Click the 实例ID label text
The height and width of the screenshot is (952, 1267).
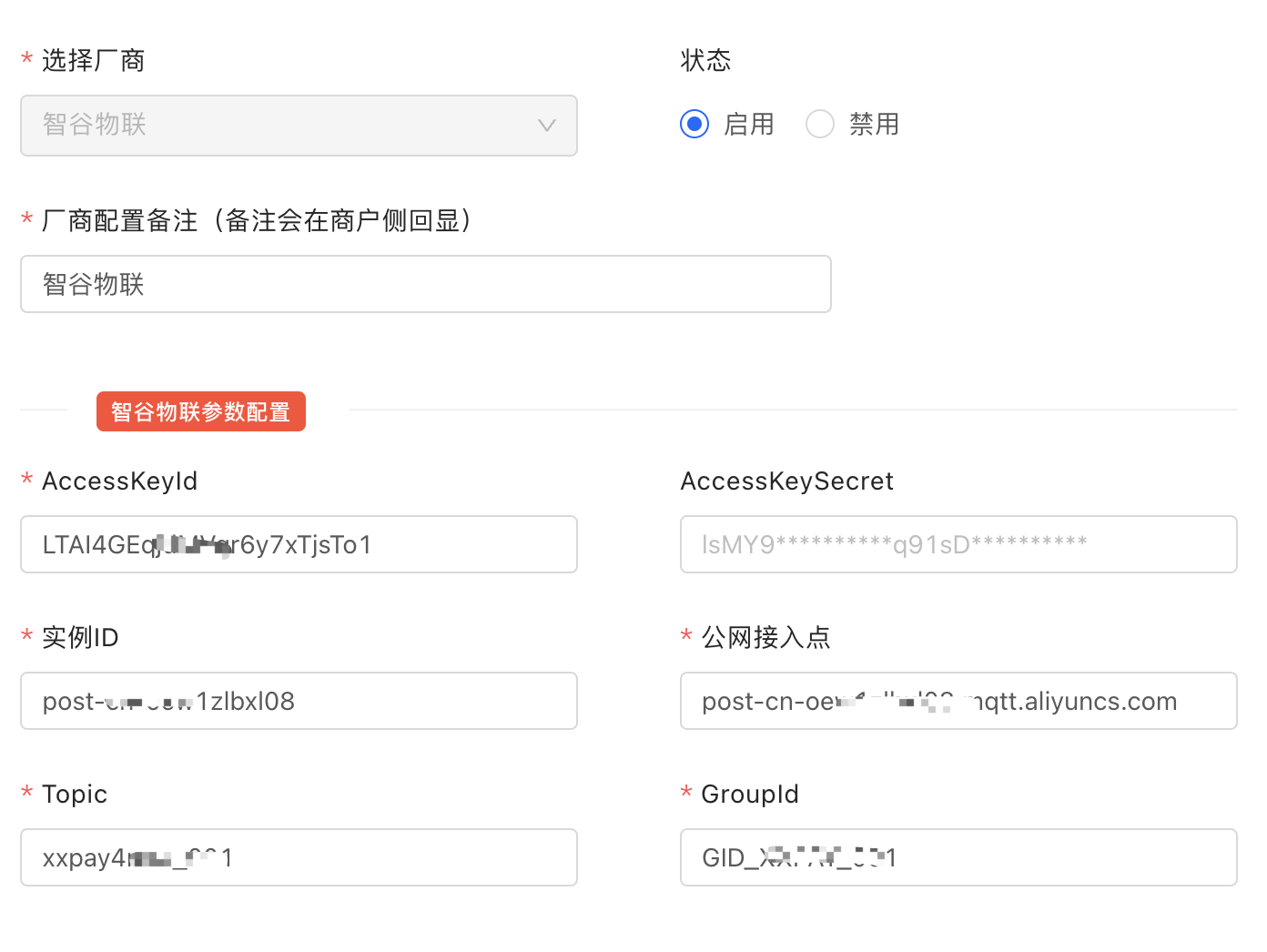(80, 637)
